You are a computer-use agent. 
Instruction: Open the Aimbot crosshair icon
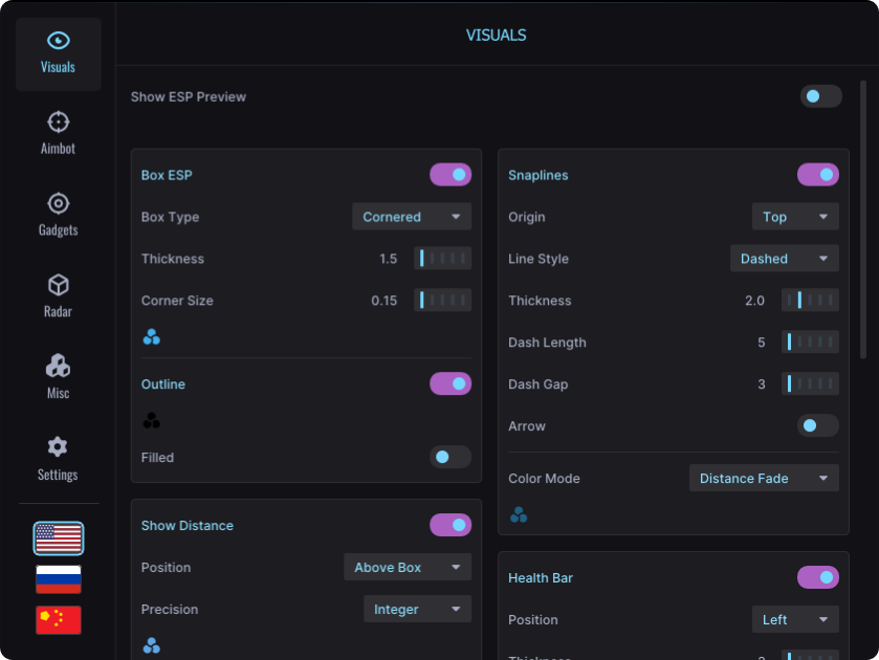tap(58, 122)
